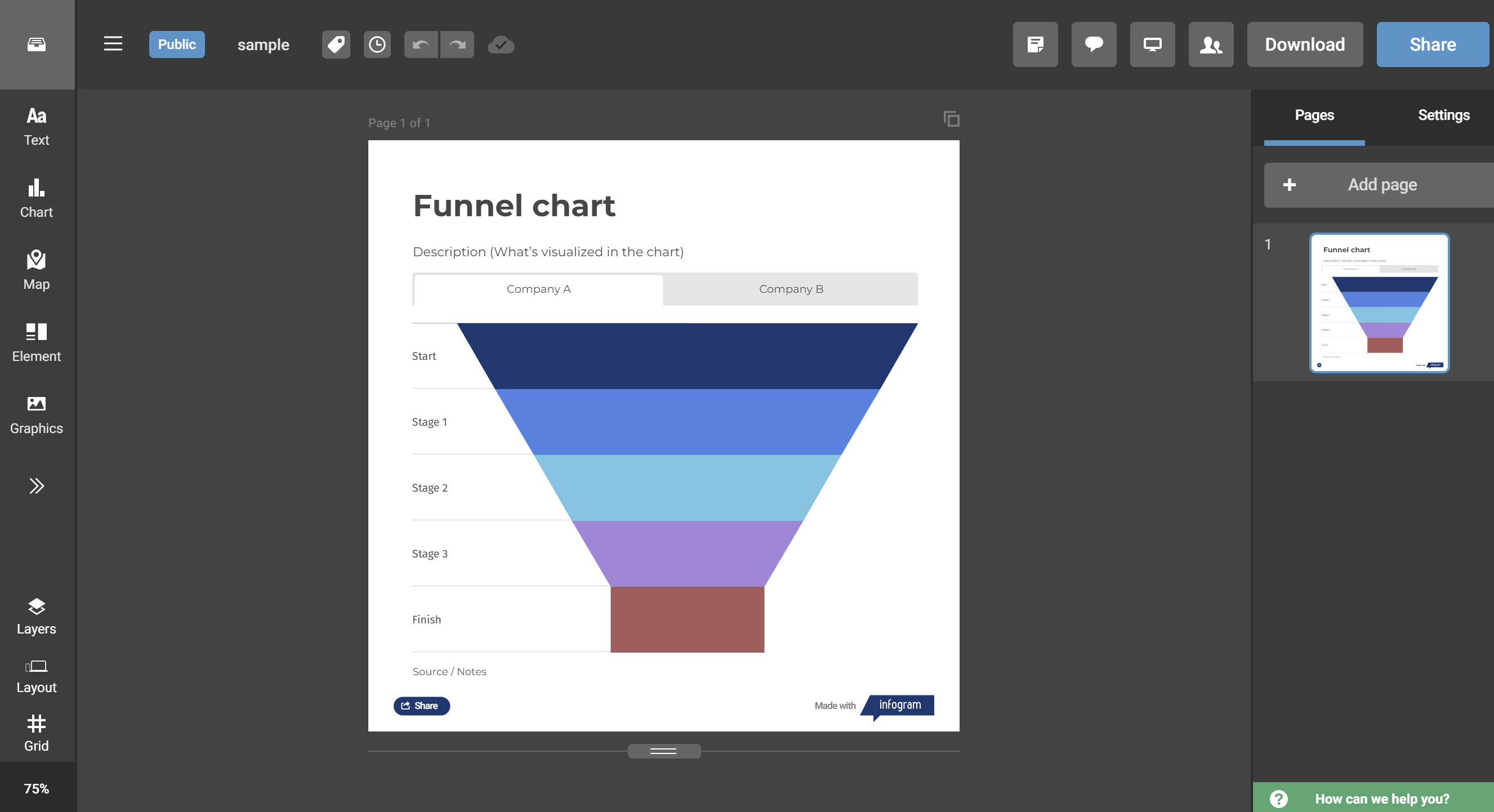Open version history clock icon
1494x812 pixels.
point(377,44)
